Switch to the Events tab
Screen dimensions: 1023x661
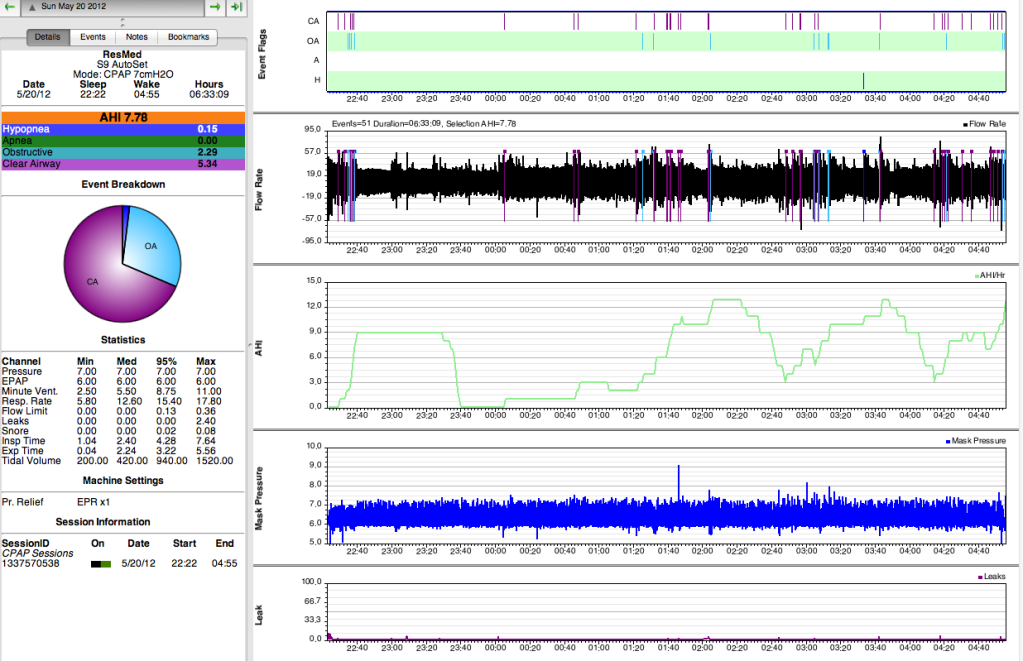click(x=93, y=37)
